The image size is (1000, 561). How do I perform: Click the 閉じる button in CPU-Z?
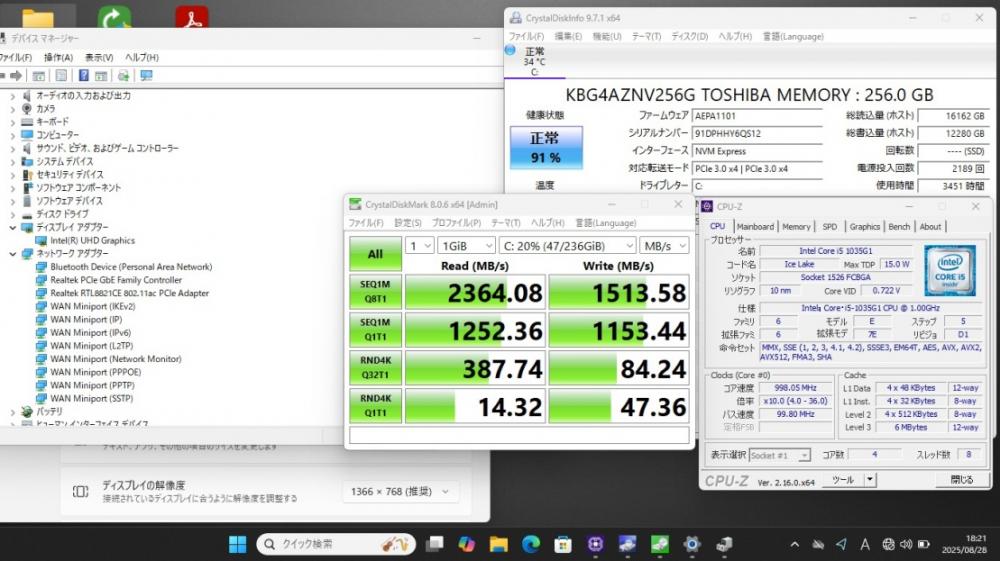coord(961,480)
